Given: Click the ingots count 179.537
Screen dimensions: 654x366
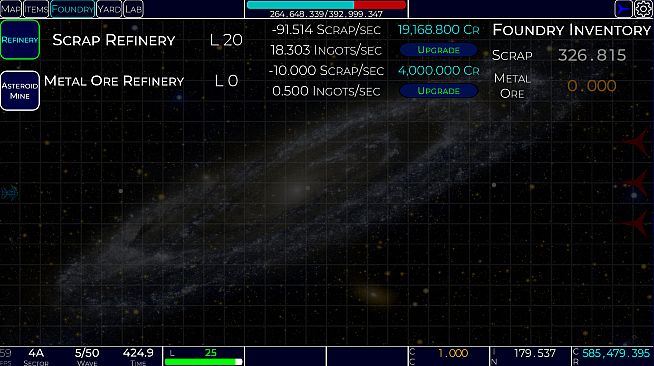Looking at the screenshot, I should tap(535, 353).
